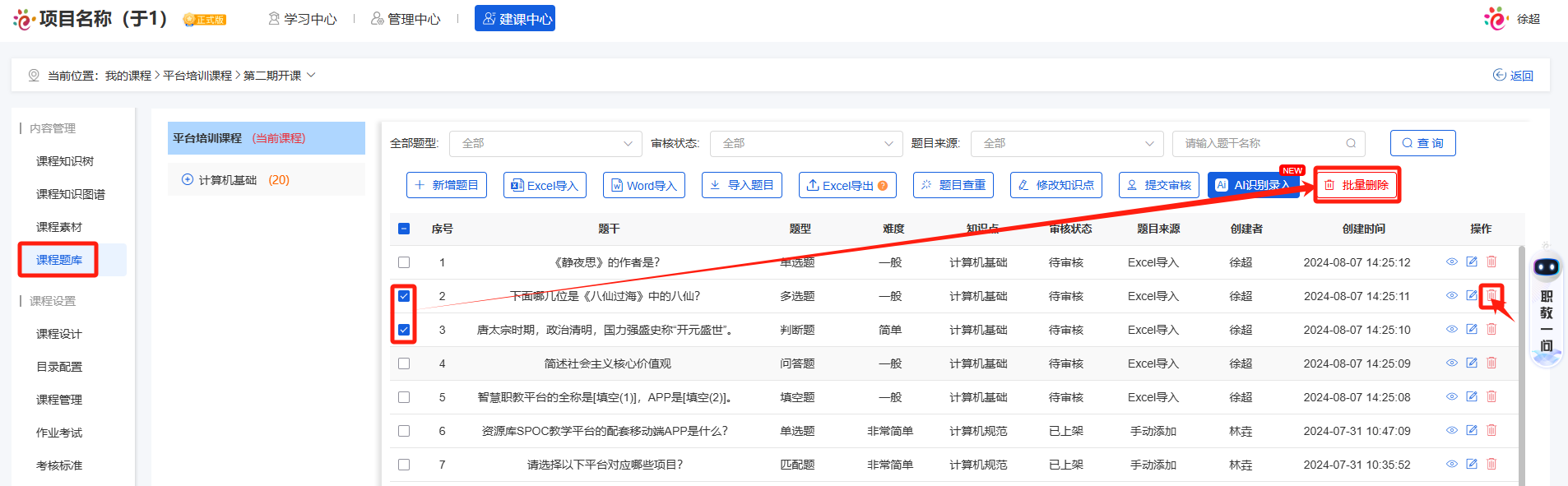Open 课程素材 in sidebar
The height and width of the screenshot is (486, 1568).
click(59, 227)
